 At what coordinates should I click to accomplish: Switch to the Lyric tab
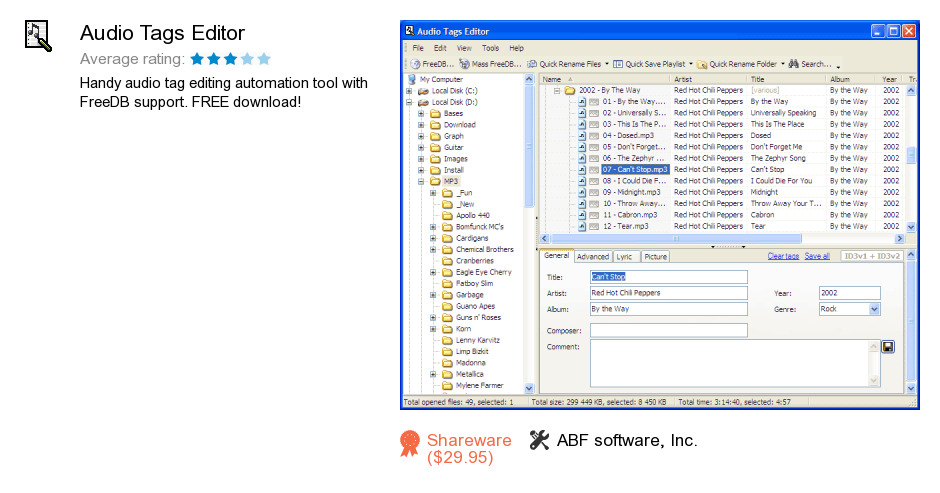pyautogui.click(x=624, y=257)
